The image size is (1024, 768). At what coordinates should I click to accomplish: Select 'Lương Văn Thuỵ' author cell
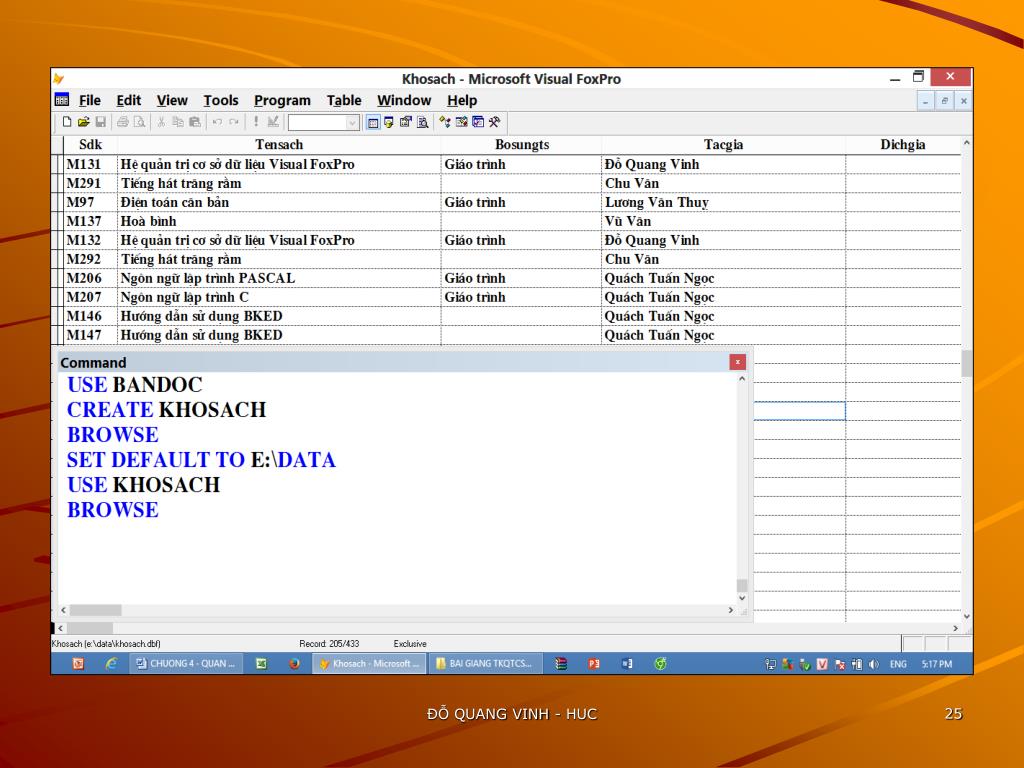click(723, 202)
